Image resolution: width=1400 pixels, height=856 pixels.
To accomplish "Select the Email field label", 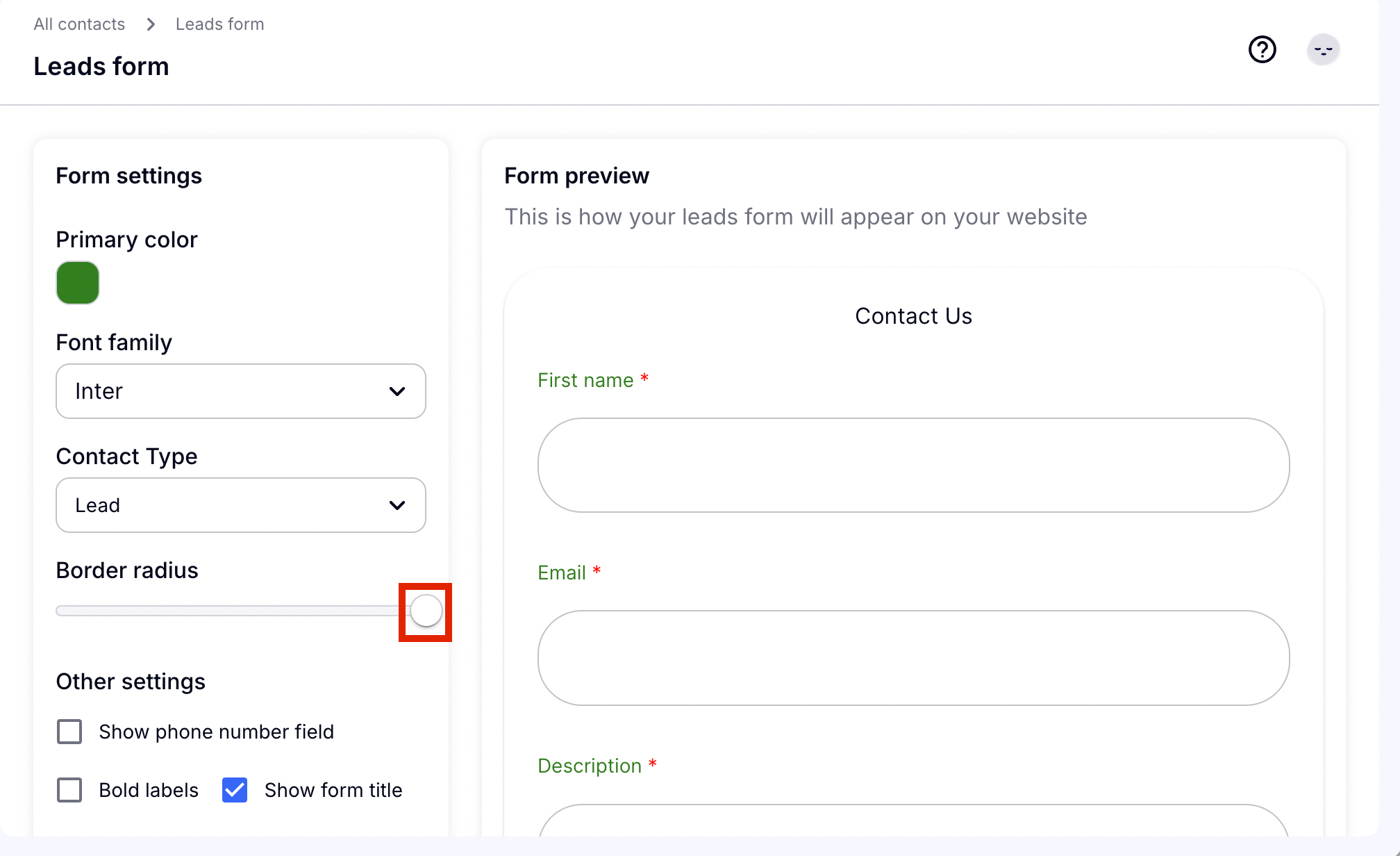I will point(562,573).
